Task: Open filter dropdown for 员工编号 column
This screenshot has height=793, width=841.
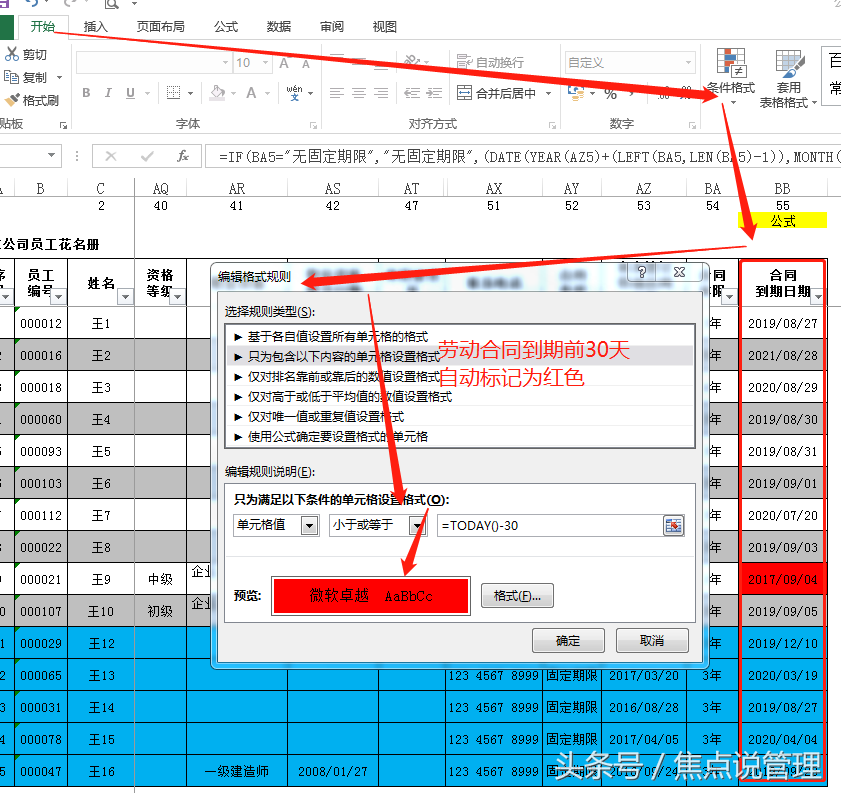Action: (x=59, y=296)
